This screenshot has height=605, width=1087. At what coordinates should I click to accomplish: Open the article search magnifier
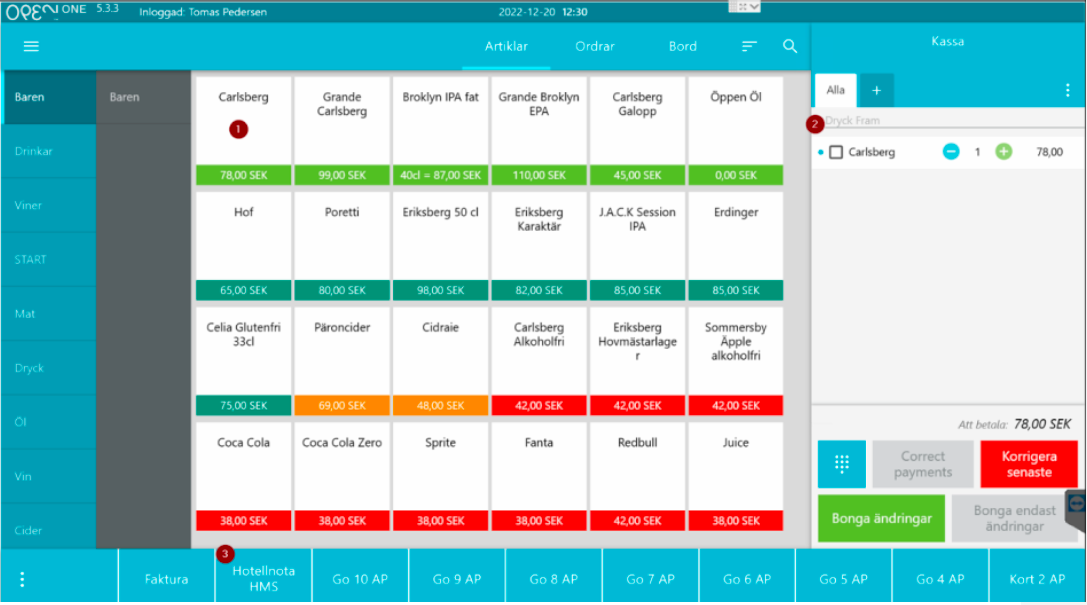coord(790,46)
